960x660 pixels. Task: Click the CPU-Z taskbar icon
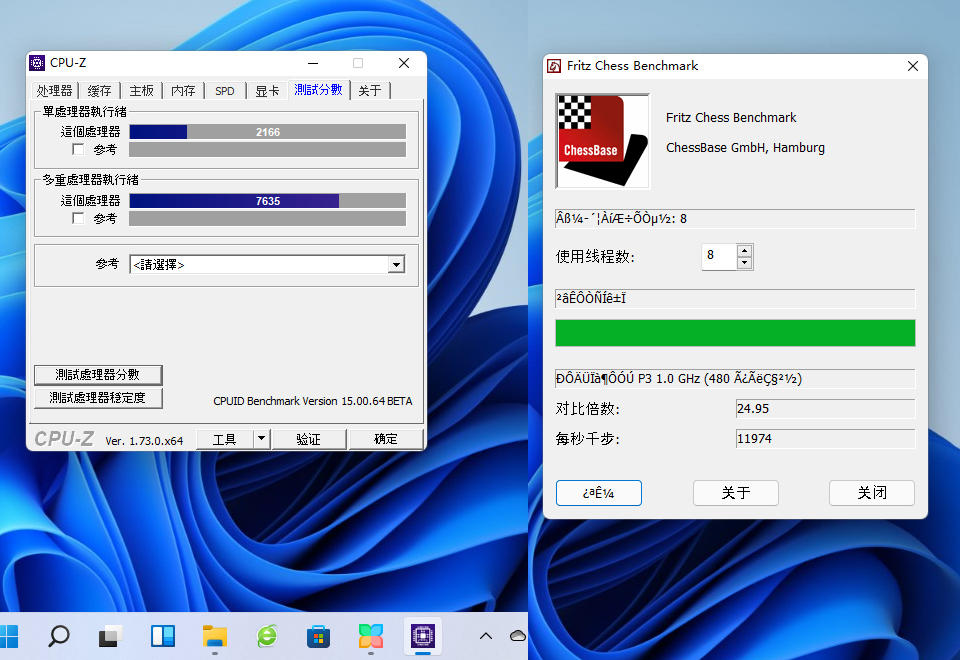(422, 636)
